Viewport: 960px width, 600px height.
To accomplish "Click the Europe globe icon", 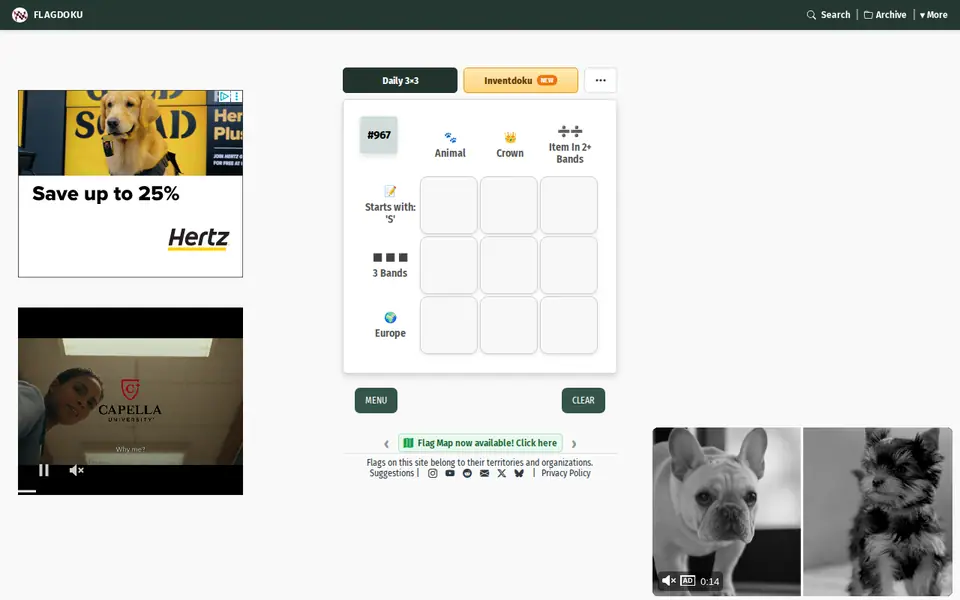I will click(x=390, y=317).
